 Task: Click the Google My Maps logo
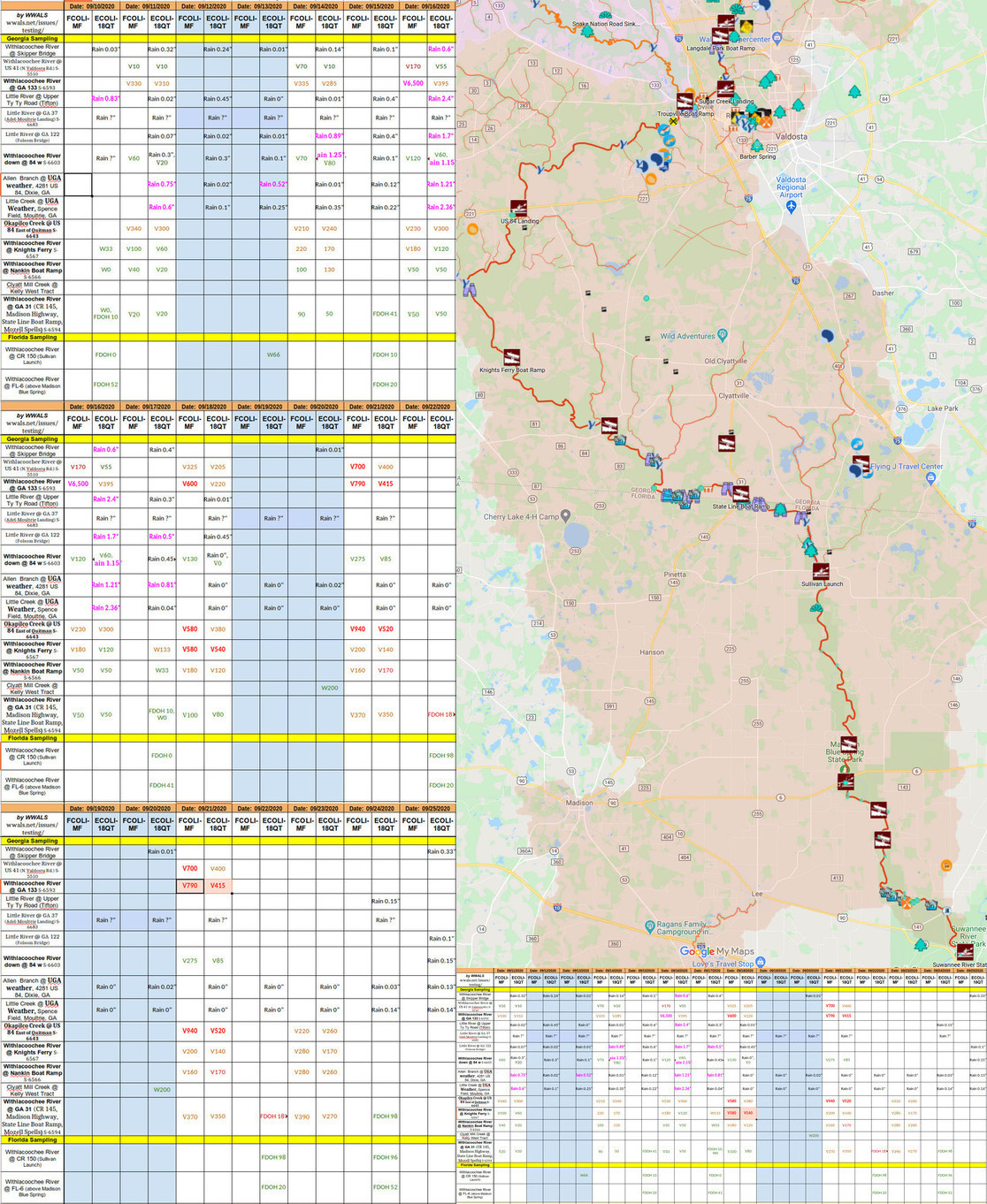tap(717, 951)
